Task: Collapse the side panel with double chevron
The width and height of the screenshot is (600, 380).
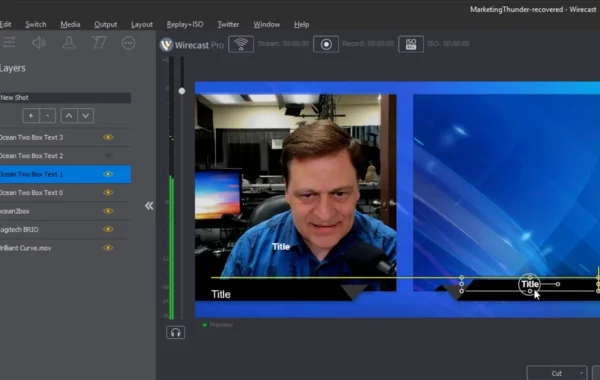Action: point(149,206)
